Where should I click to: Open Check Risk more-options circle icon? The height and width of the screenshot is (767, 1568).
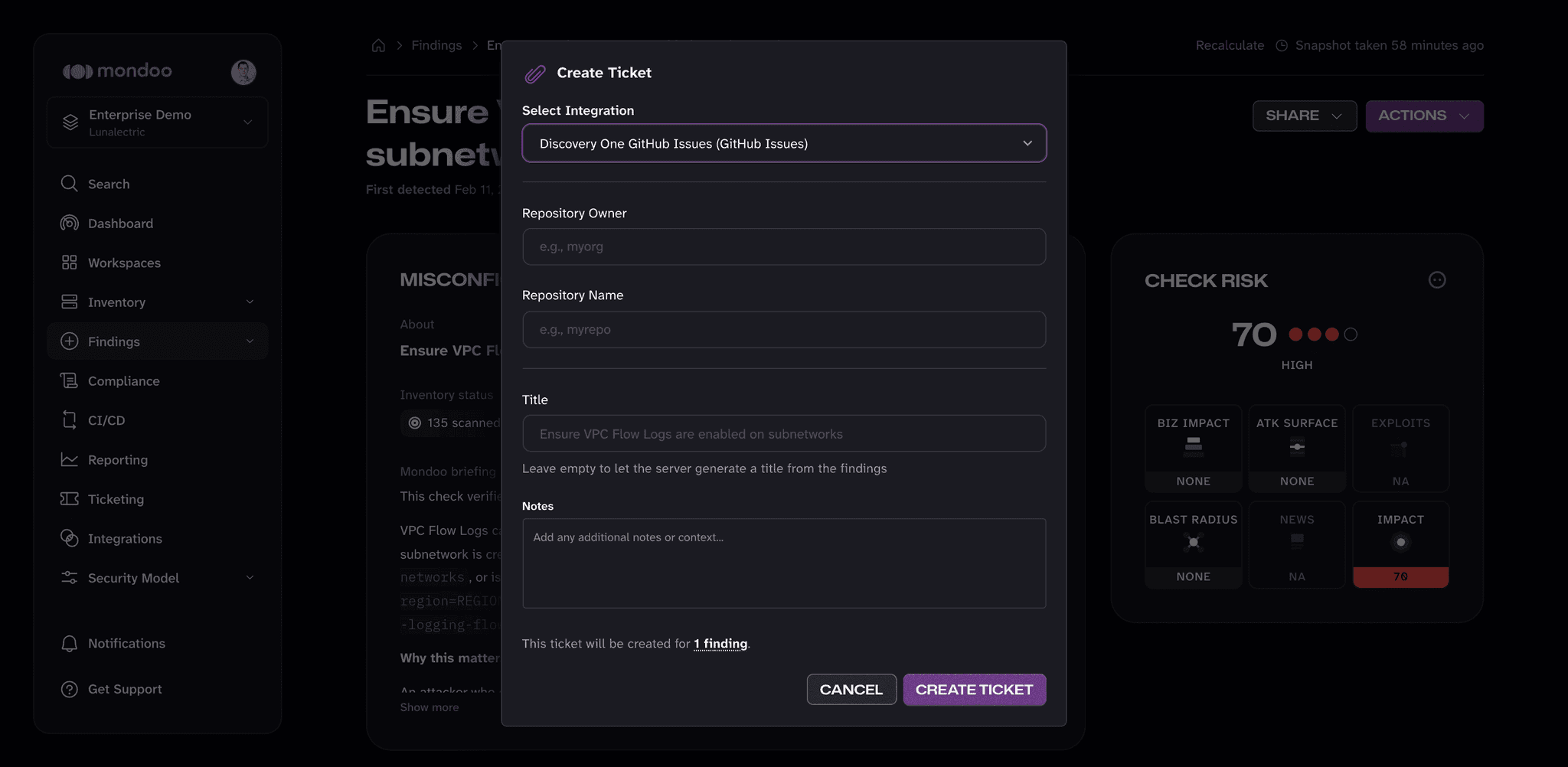(1437, 280)
